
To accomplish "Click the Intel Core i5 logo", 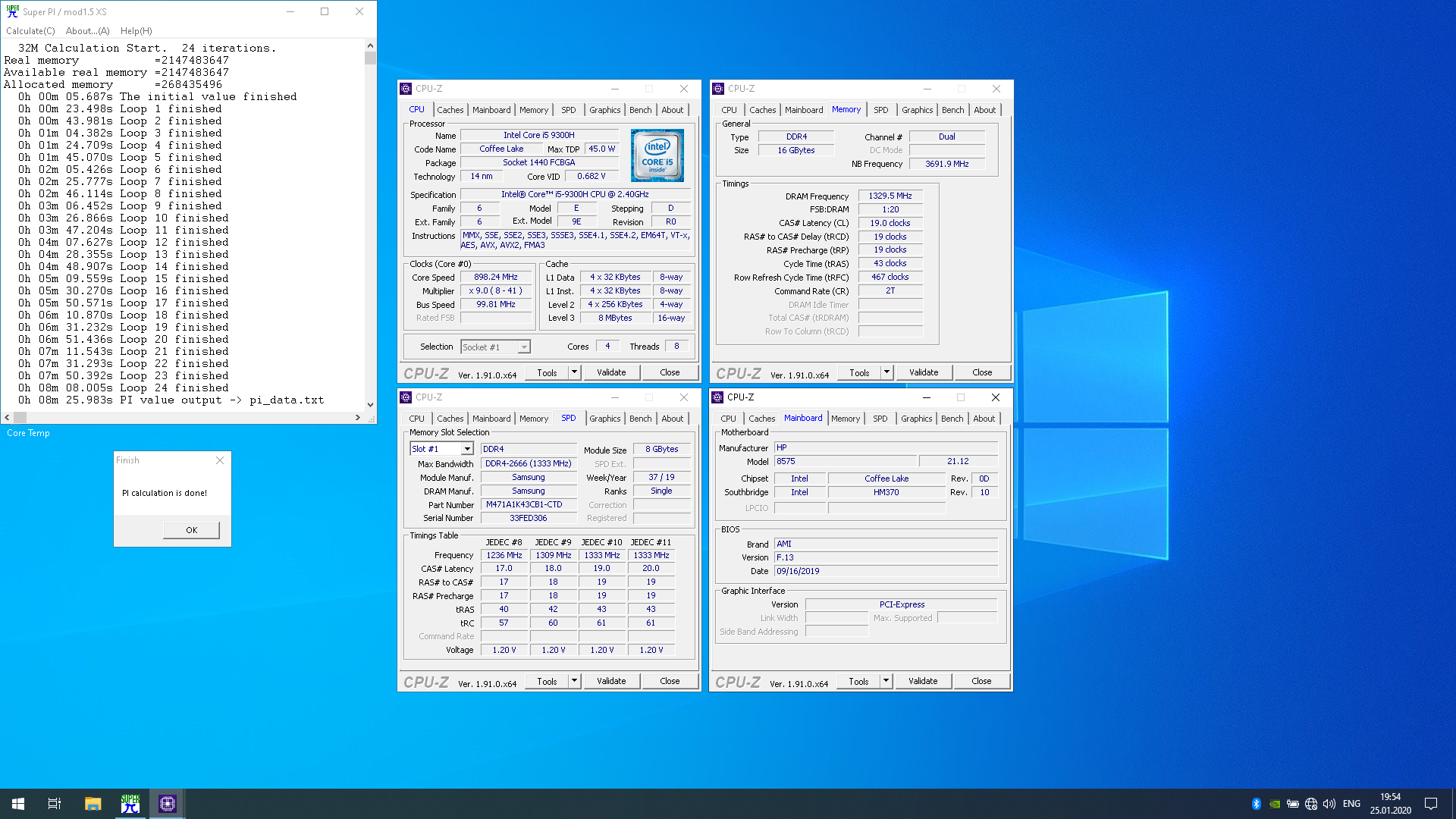I will coord(657,155).
